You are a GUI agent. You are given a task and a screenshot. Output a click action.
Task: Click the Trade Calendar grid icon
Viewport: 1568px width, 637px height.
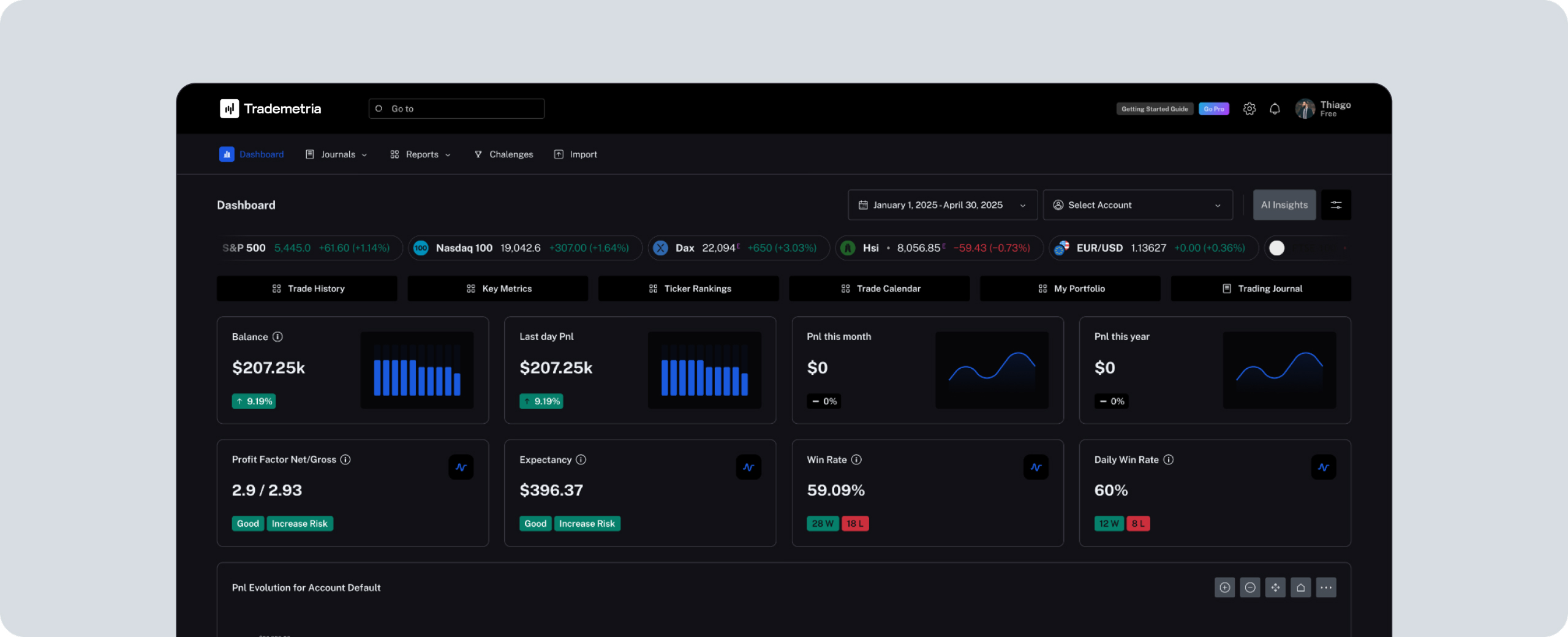(845, 288)
